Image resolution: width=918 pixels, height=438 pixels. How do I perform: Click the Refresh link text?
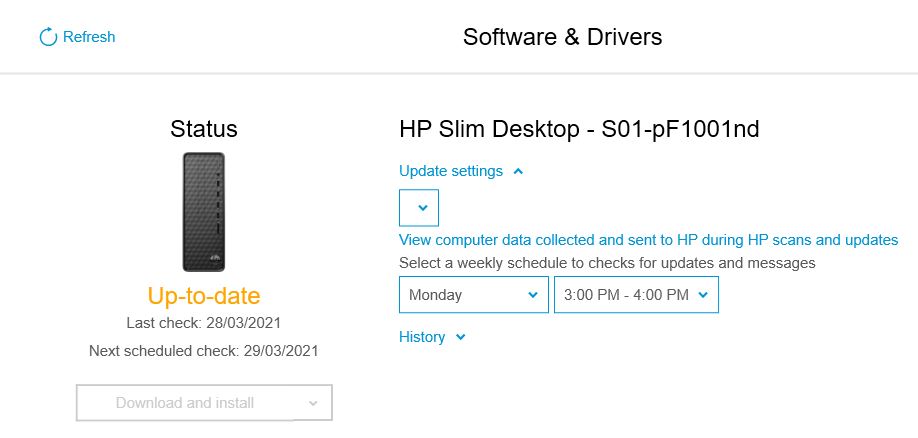[x=89, y=37]
